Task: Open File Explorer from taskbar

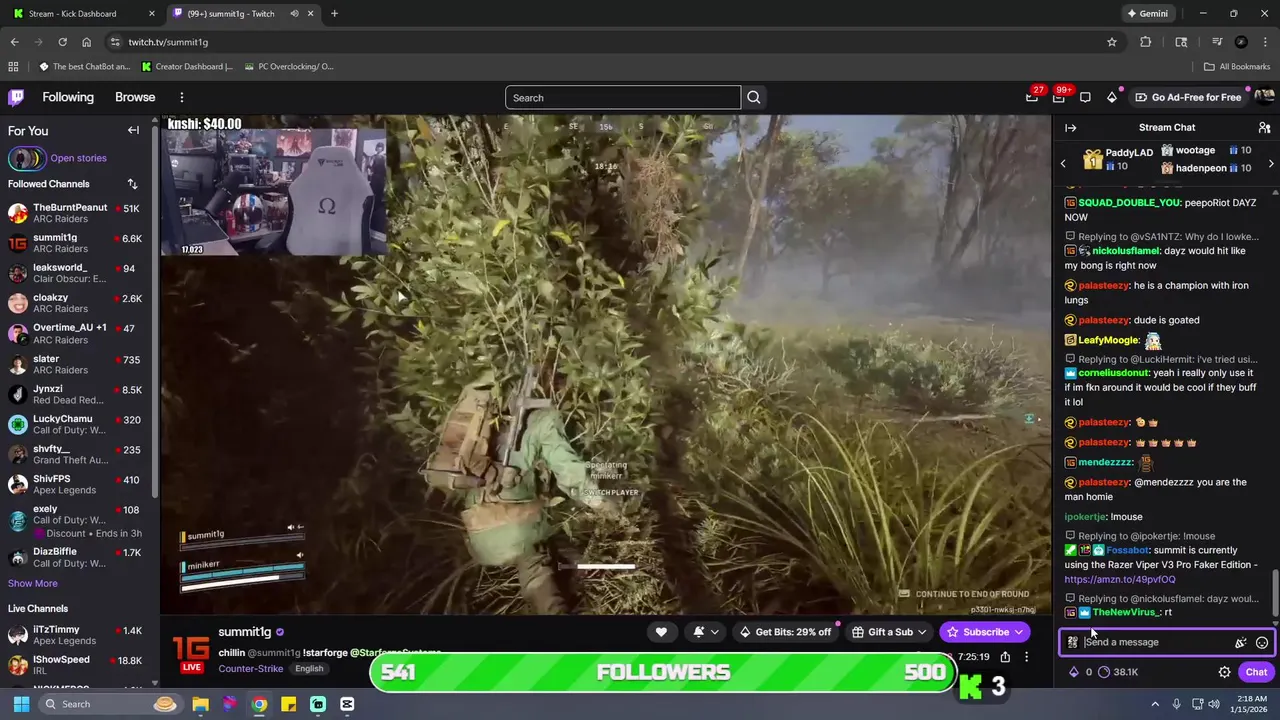Action: pyautogui.click(x=200, y=704)
